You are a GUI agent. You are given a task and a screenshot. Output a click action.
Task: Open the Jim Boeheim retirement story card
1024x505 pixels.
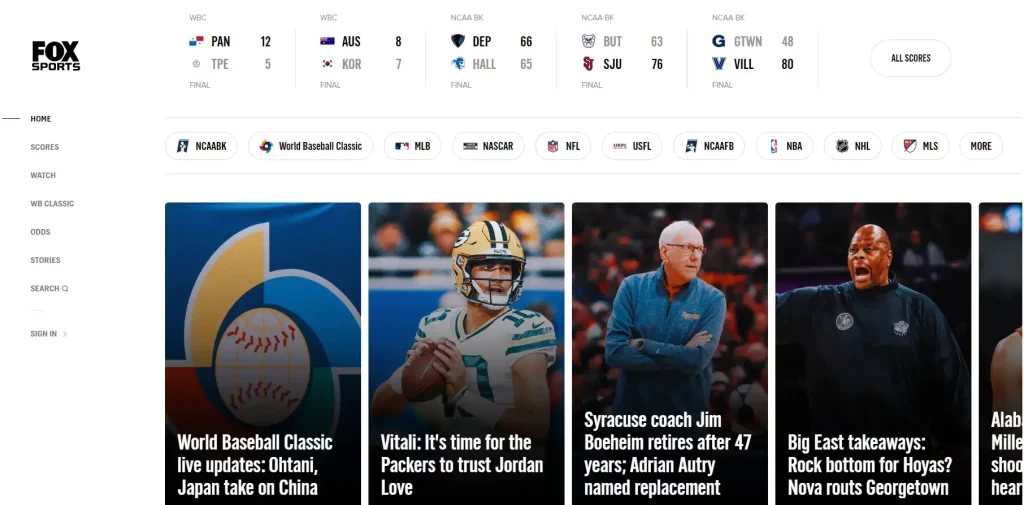669,353
